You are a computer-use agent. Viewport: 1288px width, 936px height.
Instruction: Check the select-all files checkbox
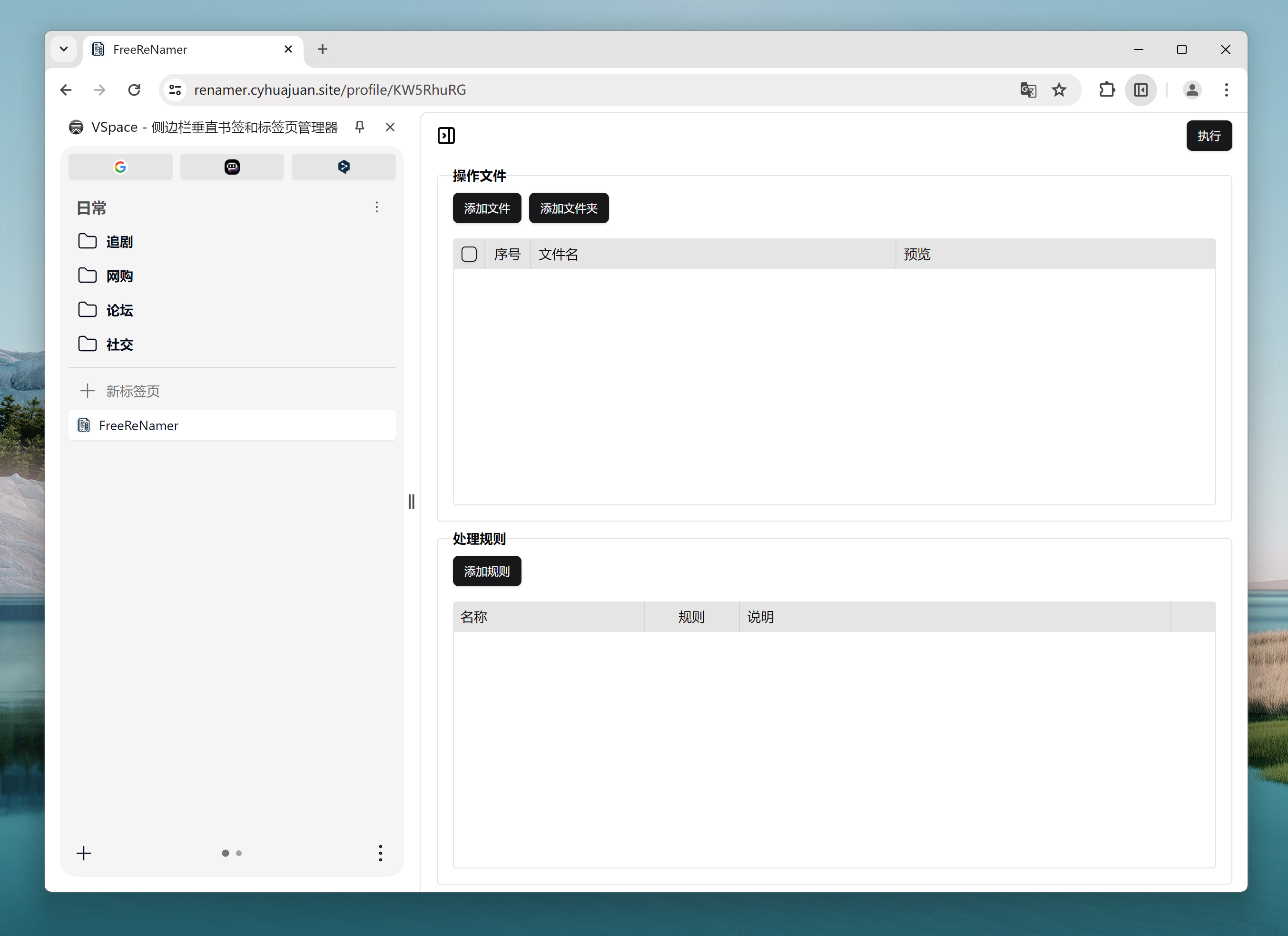pyautogui.click(x=469, y=254)
